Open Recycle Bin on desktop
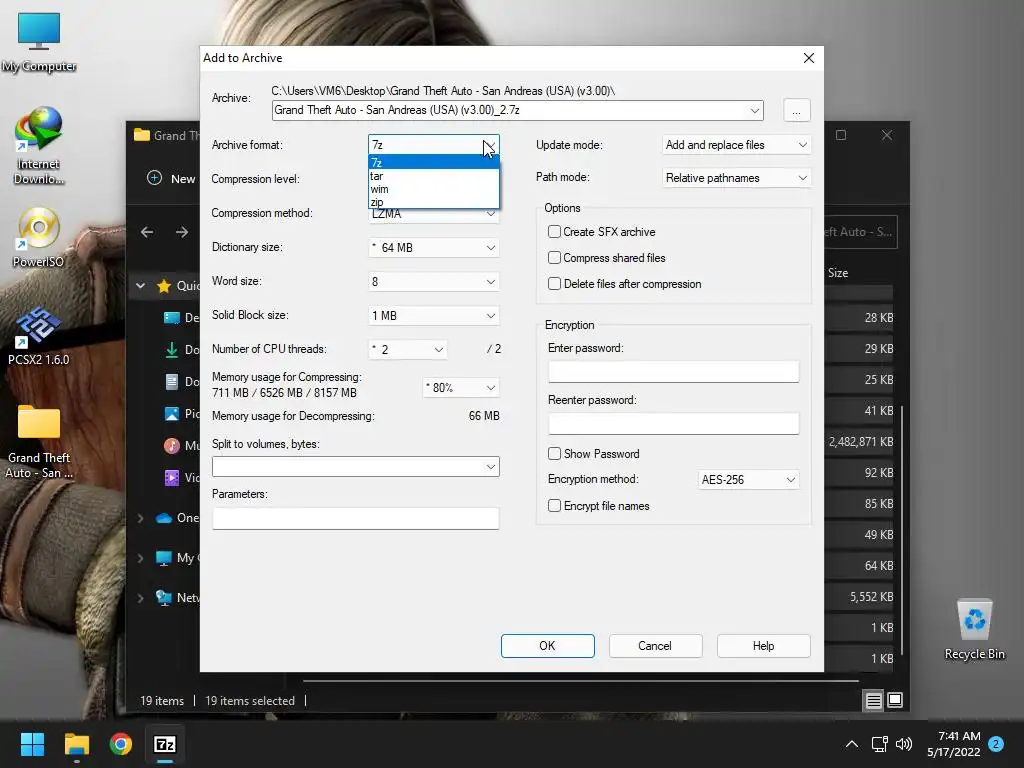 click(x=974, y=629)
